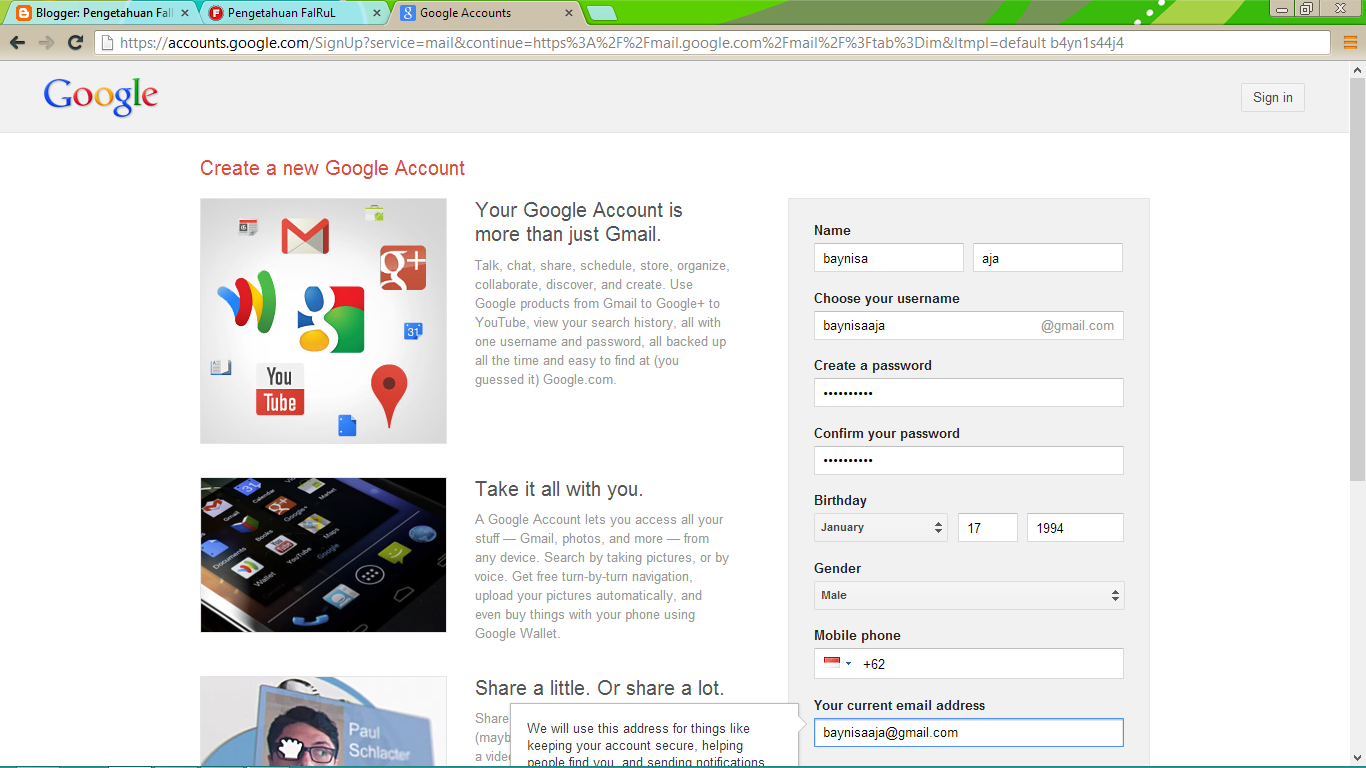The width and height of the screenshot is (1366, 768).
Task: Go back using the browser Back arrow
Action: [17, 43]
